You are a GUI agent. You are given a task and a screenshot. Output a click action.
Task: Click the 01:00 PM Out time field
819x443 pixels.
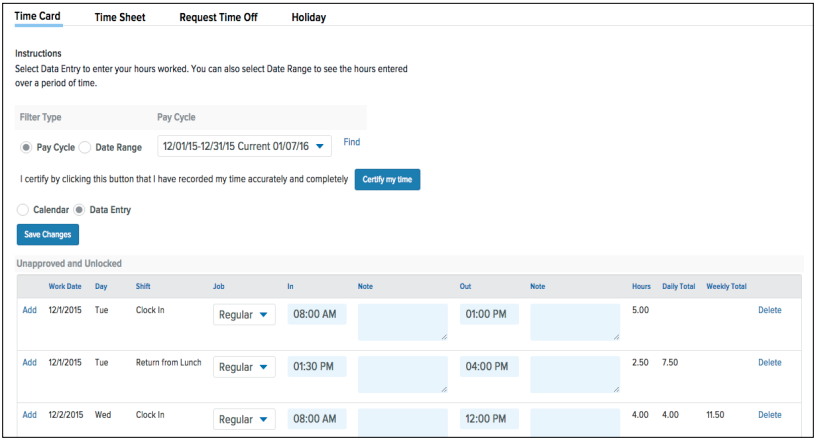tap(489, 314)
